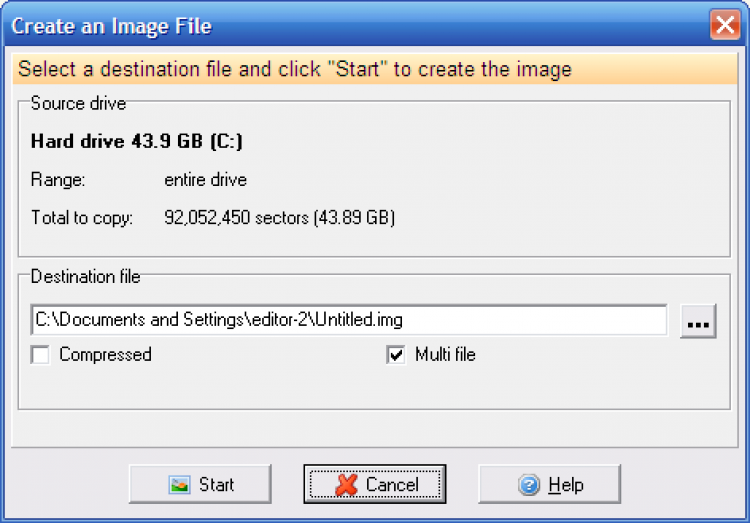This screenshot has width=750, height=523.
Task: Uncheck the Multi file checkbox
Action: pos(396,355)
